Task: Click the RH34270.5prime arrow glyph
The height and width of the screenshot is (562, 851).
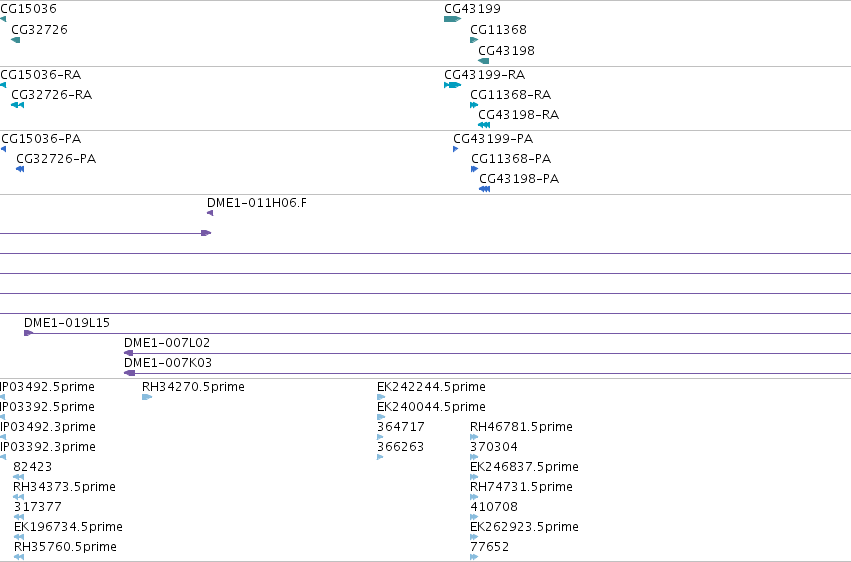Action: tap(147, 397)
